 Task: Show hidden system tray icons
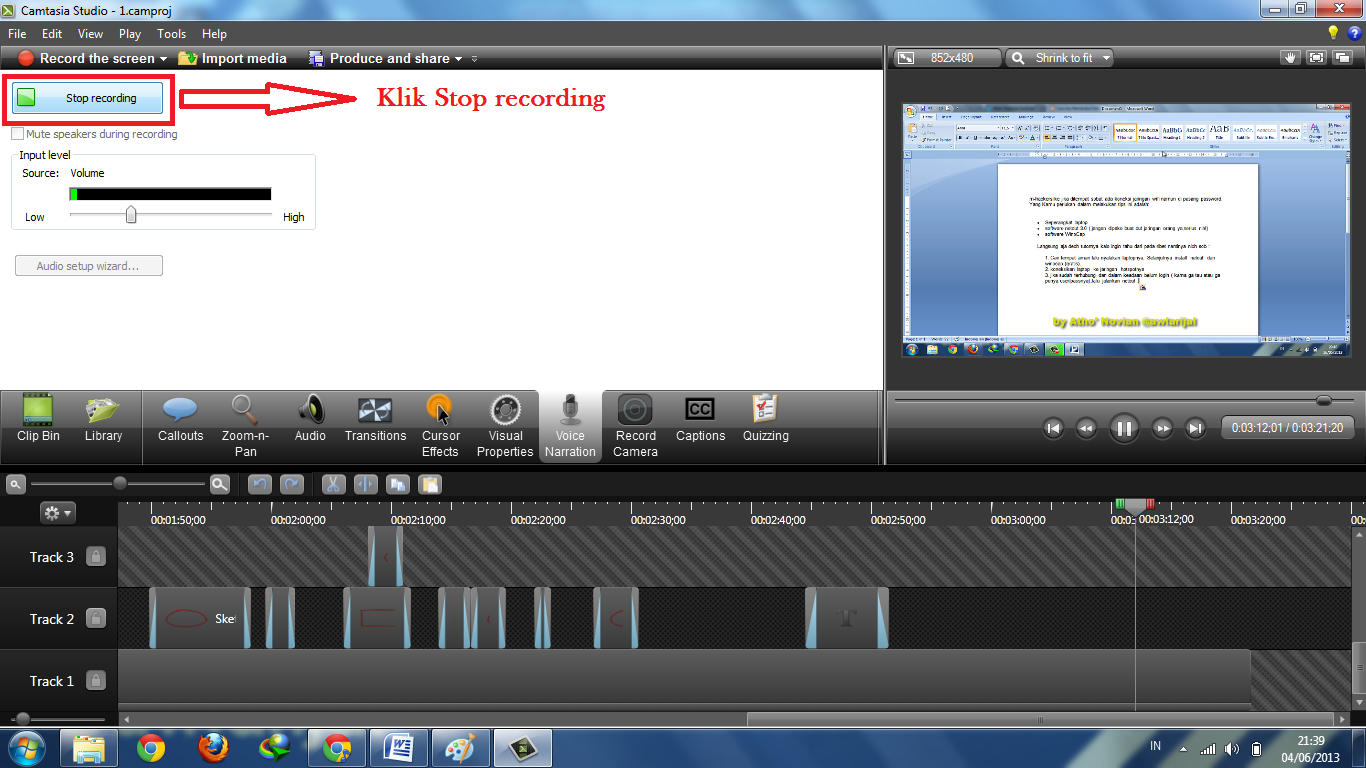[x=1184, y=748]
